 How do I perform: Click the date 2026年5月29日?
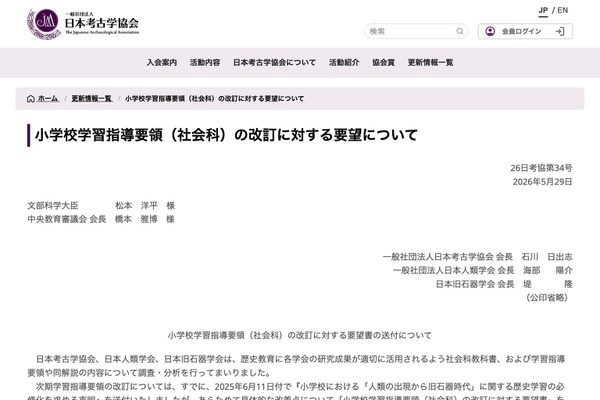(x=542, y=182)
